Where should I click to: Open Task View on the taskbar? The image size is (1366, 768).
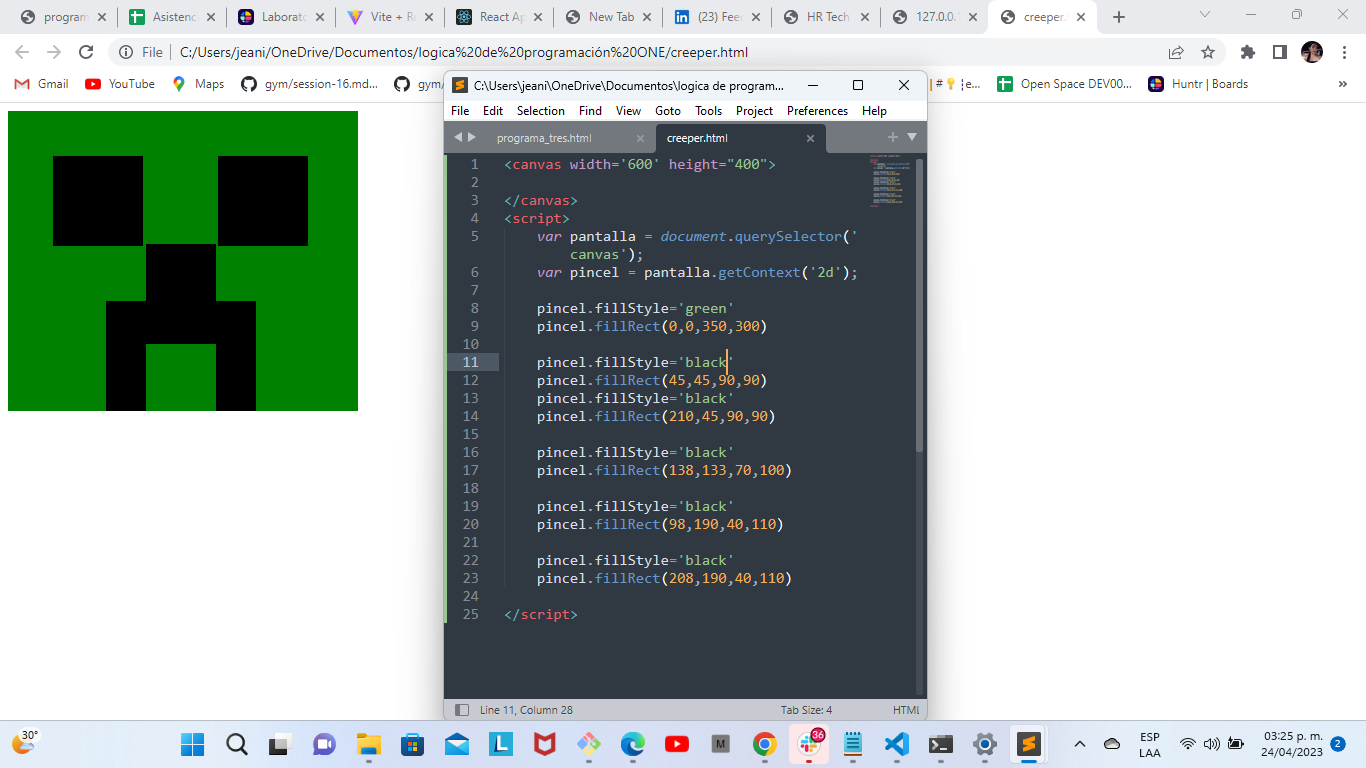[x=279, y=744]
